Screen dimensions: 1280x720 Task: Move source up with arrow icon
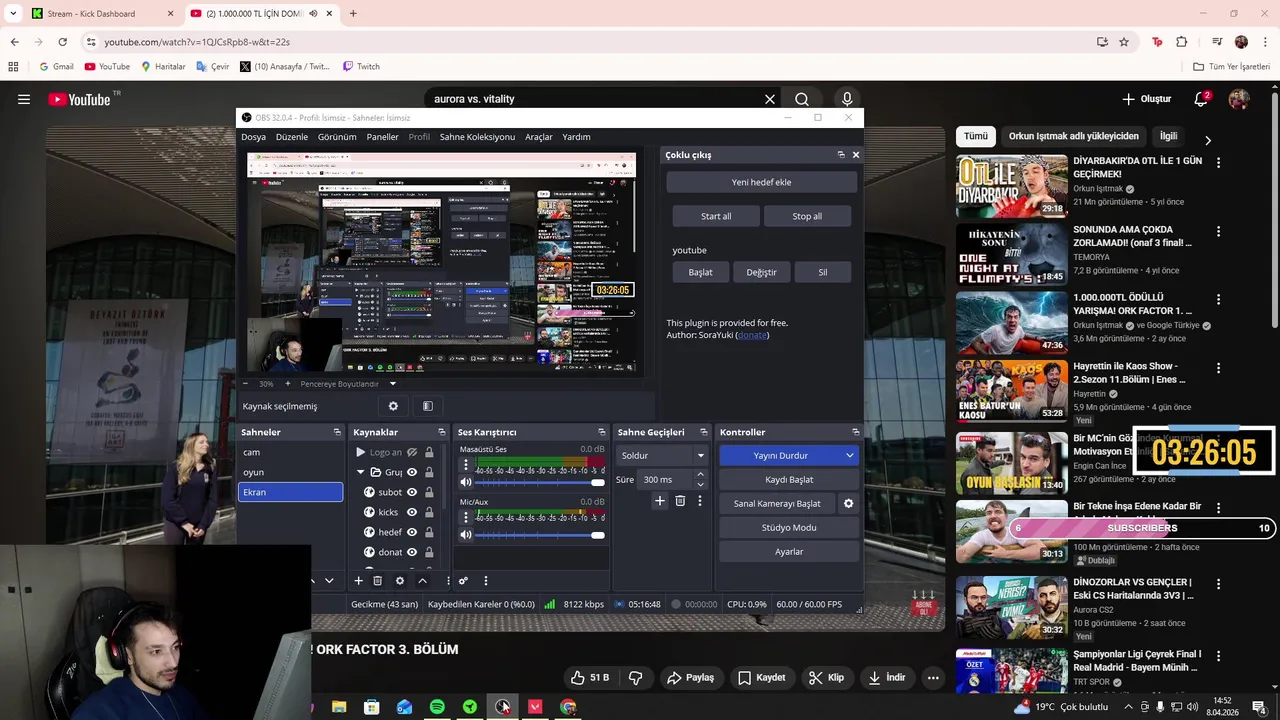422,581
